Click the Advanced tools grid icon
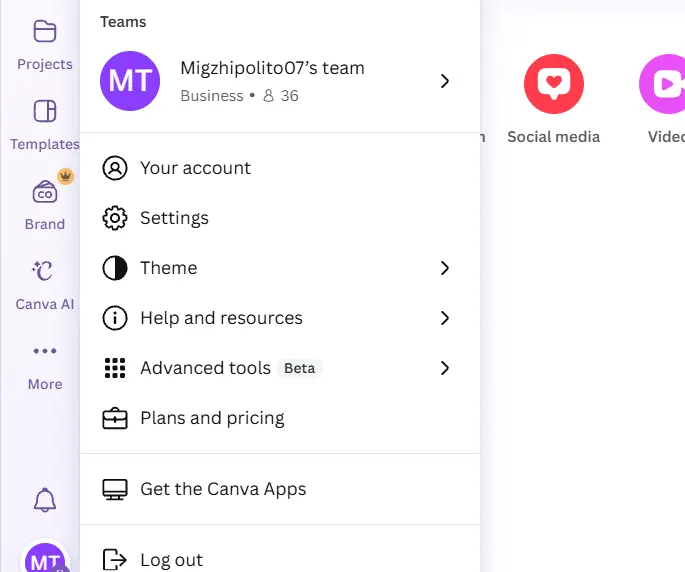 pos(115,368)
